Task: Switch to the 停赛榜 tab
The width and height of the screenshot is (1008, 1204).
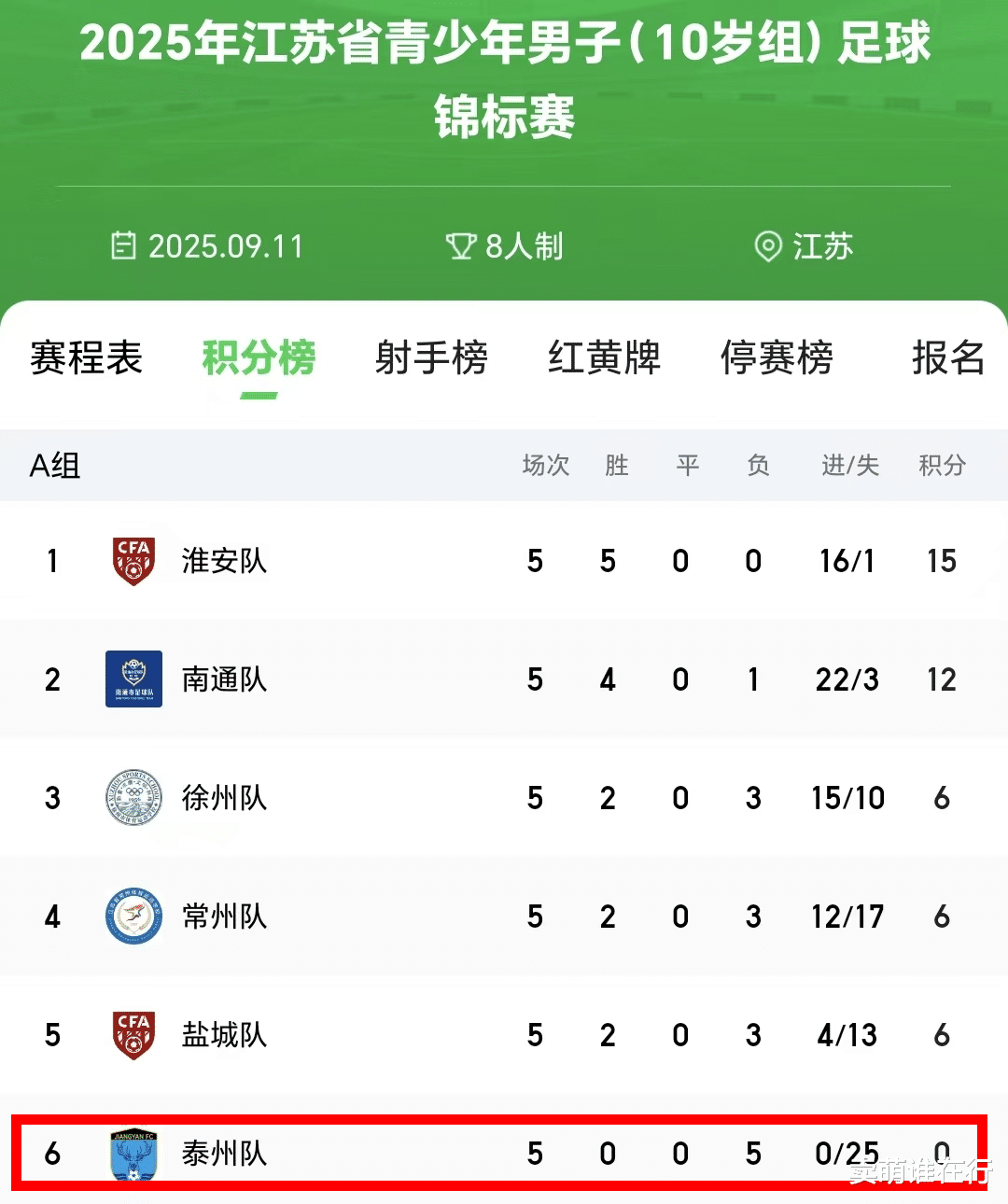Action: 777,358
